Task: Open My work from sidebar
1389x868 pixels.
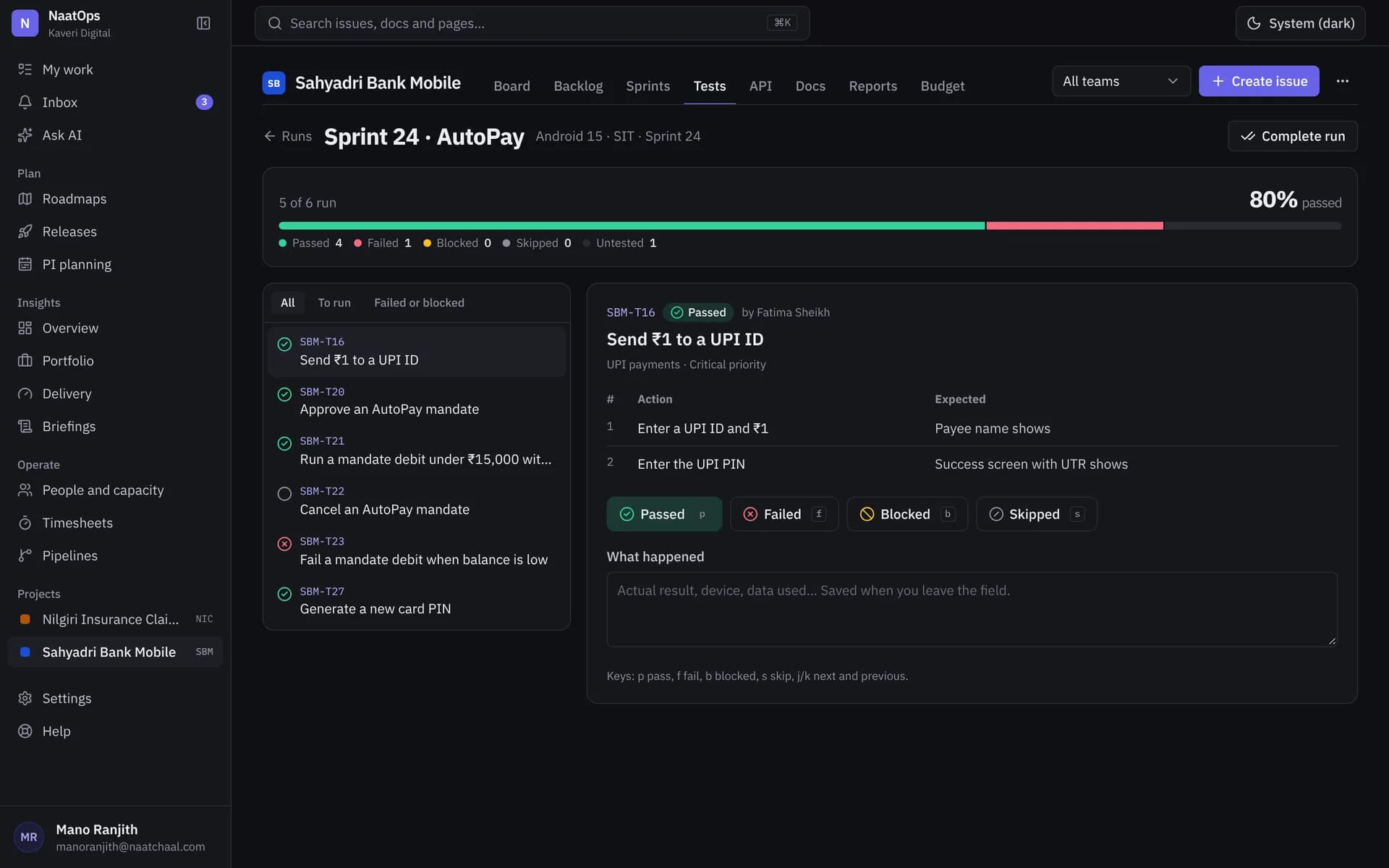Action: (115, 69)
